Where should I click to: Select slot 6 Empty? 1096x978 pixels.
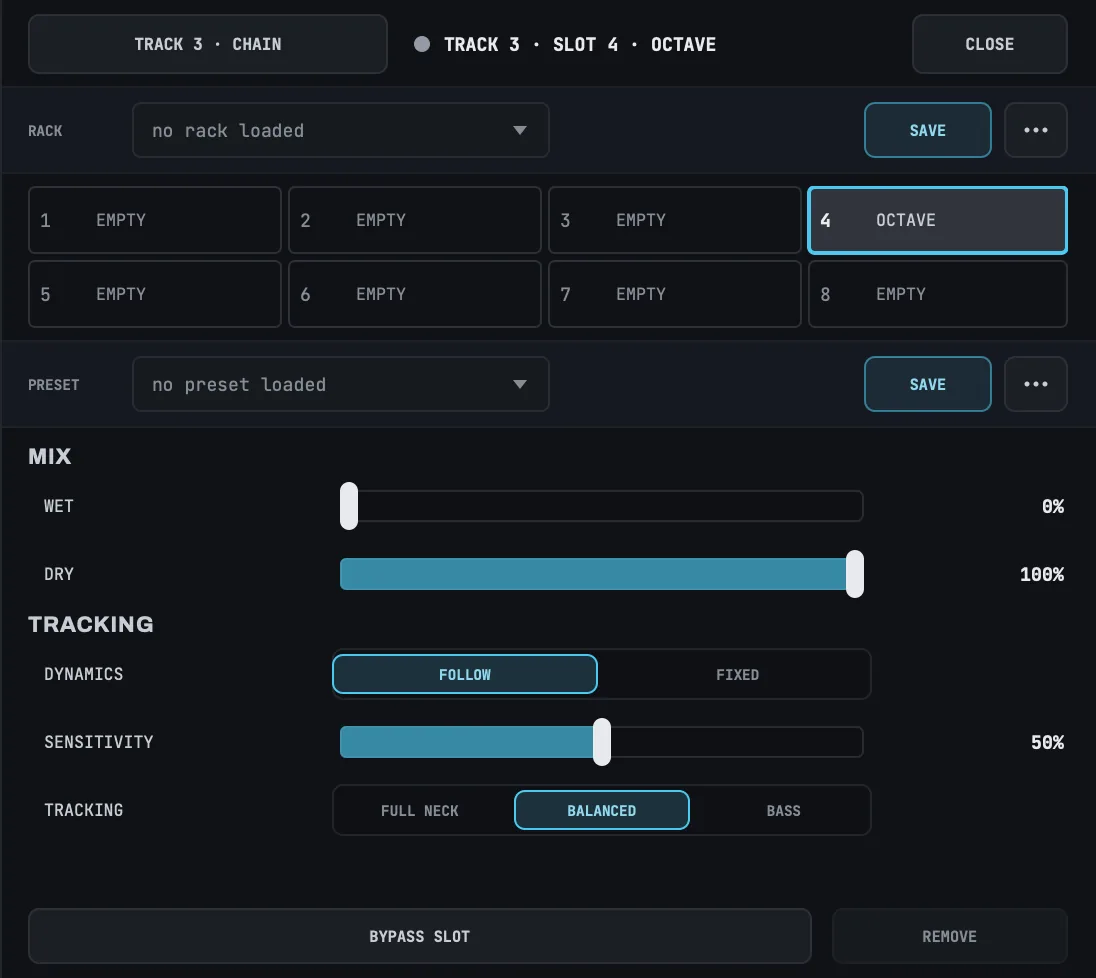(414, 294)
